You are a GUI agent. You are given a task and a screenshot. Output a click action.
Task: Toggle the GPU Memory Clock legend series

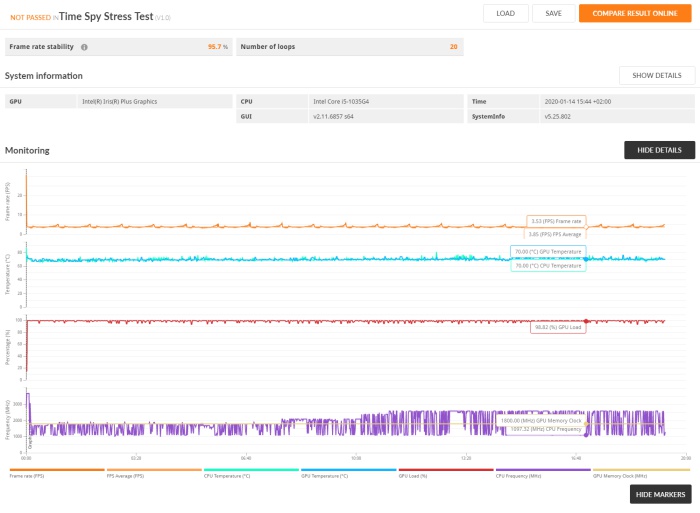click(641, 473)
